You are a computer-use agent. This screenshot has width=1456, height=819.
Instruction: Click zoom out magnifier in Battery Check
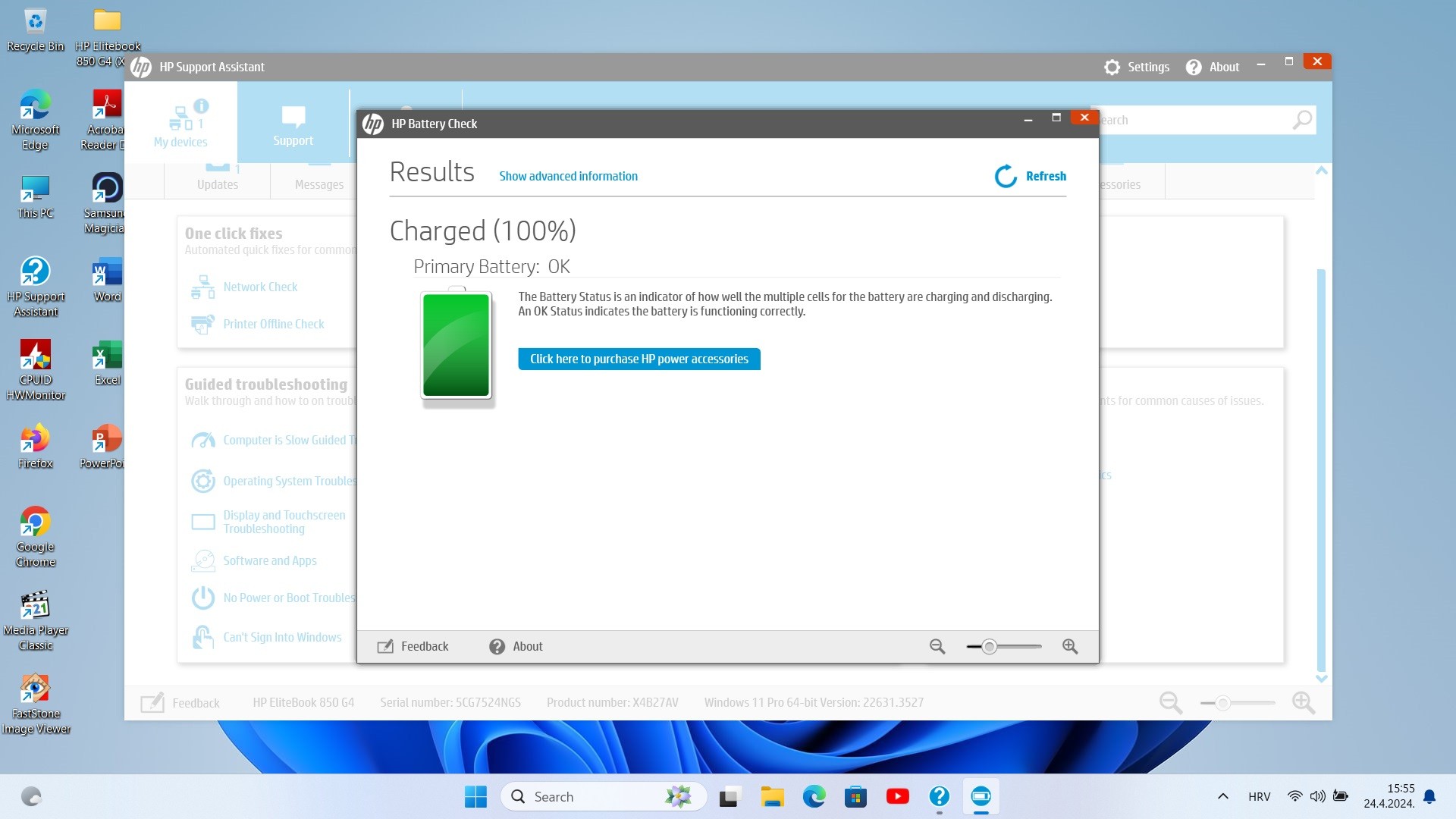point(937,646)
